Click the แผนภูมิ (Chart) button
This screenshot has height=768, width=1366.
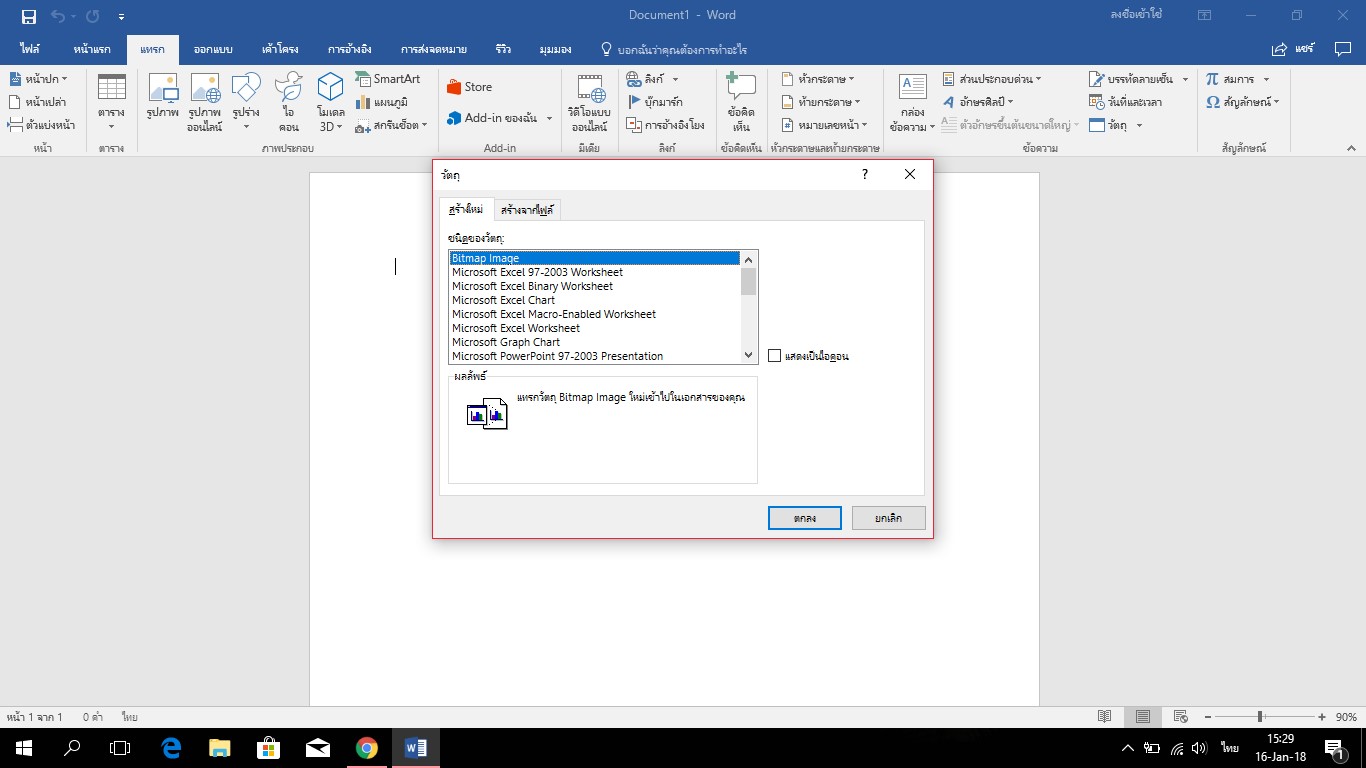click(x=380, y=102)
